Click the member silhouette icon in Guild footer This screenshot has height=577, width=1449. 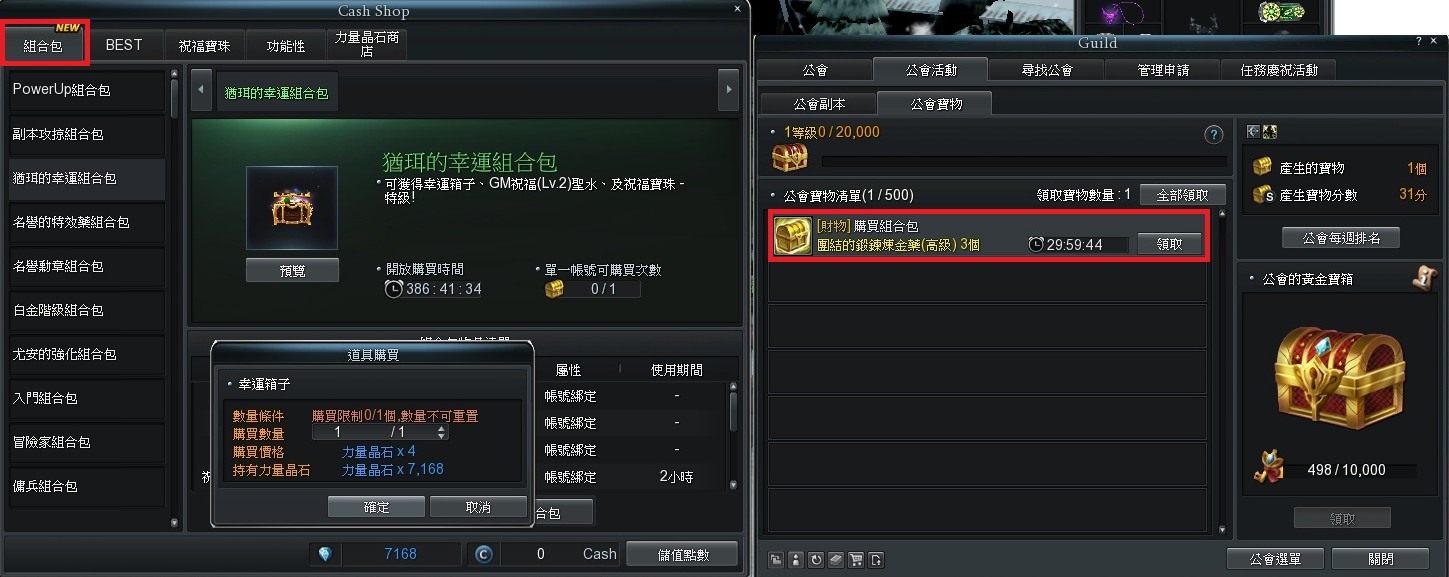pos(796,560)
